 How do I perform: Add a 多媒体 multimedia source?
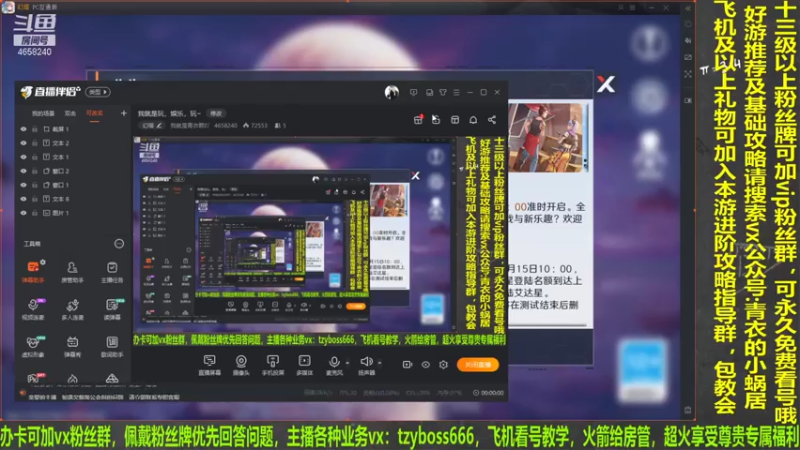pos(305,365)
